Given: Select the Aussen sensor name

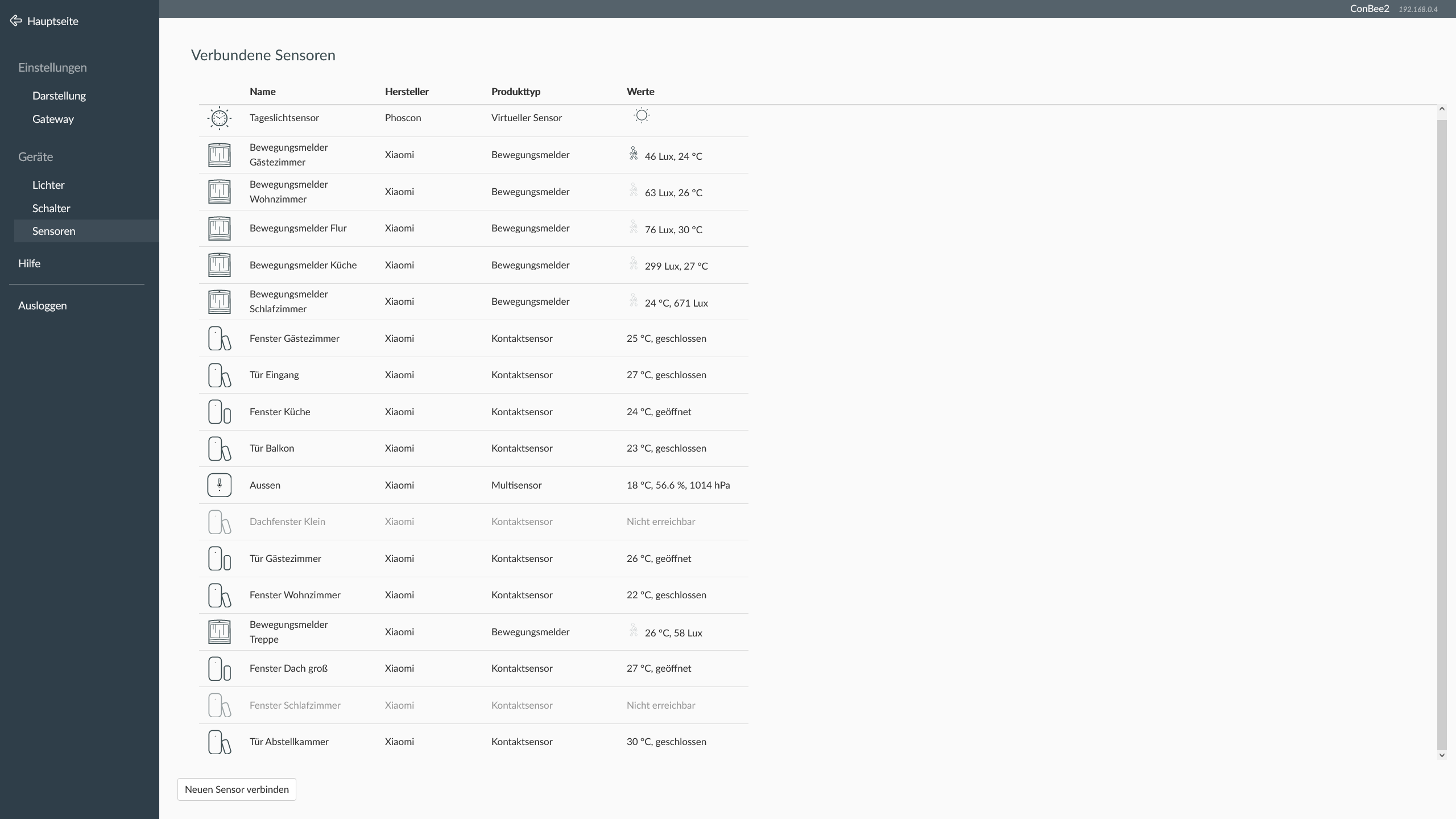Looking at the screenshot, I should tap(265, 485).
